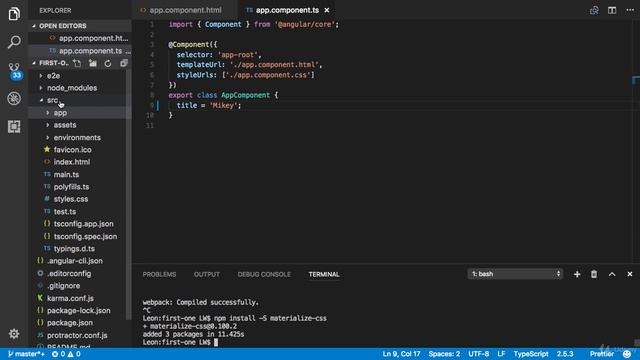Viewport: 640px width, 360px height.
Task: Click the New File icon in explorer
Action: [x=77, y=63]
